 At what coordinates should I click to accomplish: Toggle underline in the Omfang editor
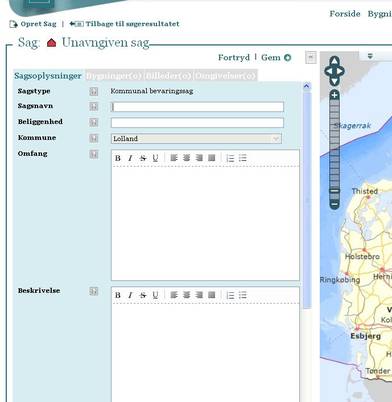click(x=155, y=158)
